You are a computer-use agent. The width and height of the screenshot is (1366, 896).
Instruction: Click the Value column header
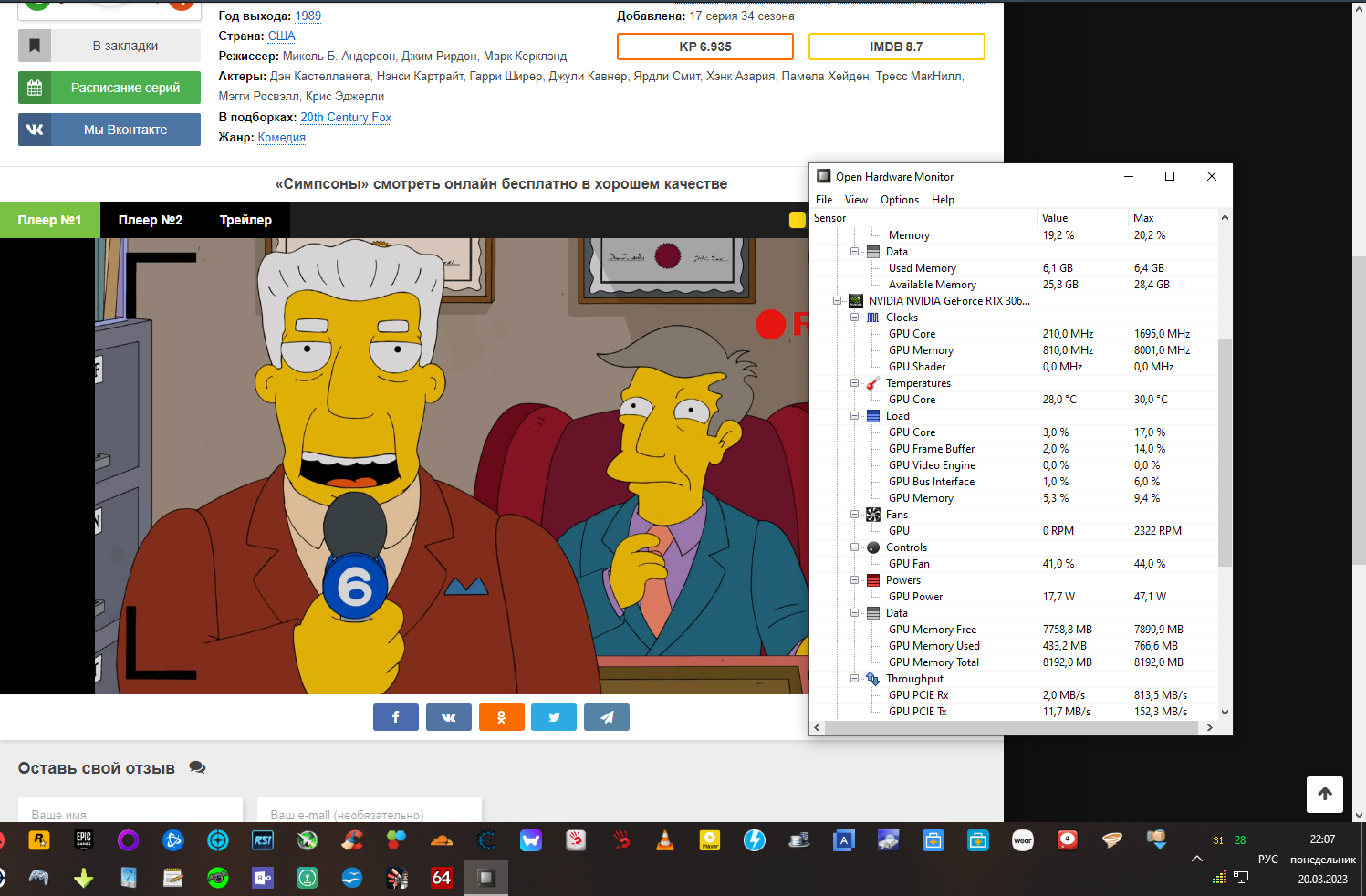(x=1083, y=218)
